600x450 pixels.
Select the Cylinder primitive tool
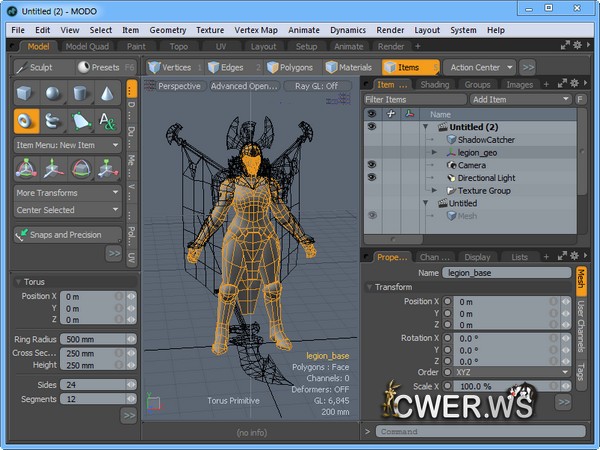click(x=81, y=93)
